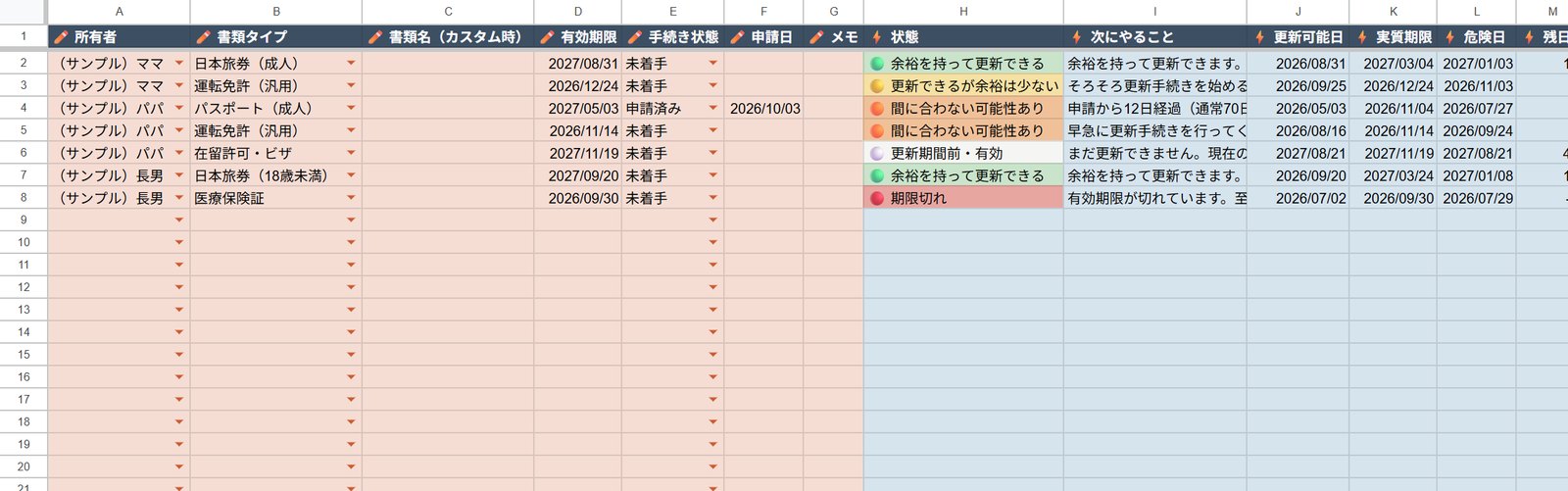Select row 18 number header
Image resolution: width=1568 pixels, height=491 pixels.
24,421
